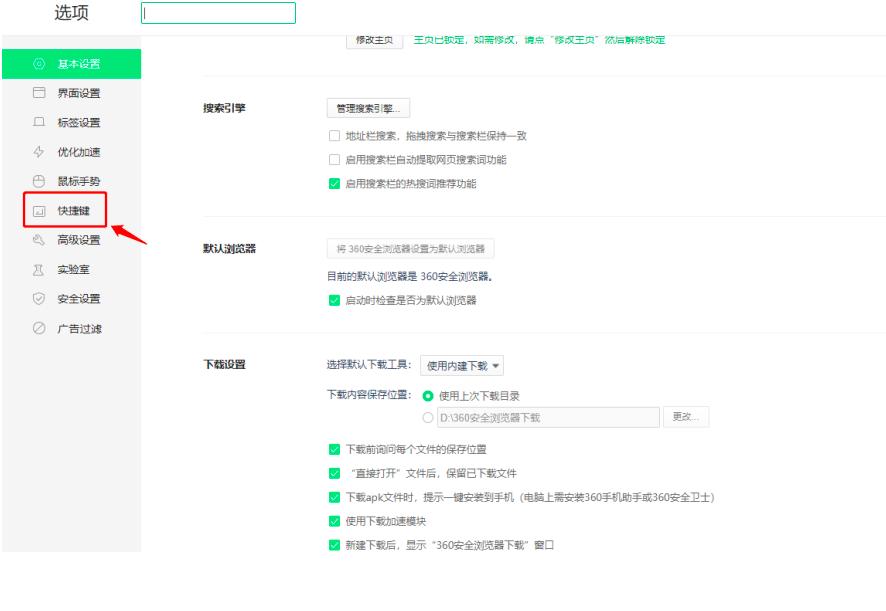Enable 启用搜索栏自动提取网页搜索词功能 checkbox
This screenshot has width=886, height=611.
click(334, 159)
